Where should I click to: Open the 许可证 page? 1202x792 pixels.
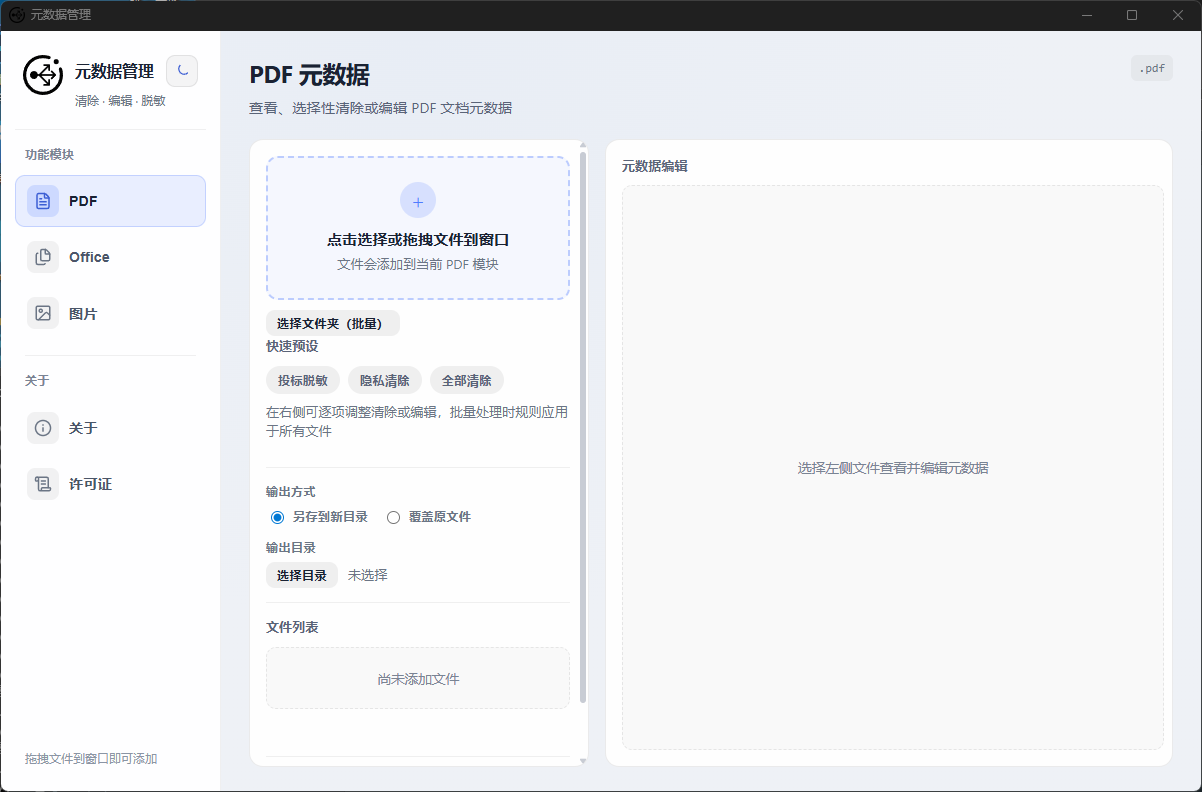110,484
